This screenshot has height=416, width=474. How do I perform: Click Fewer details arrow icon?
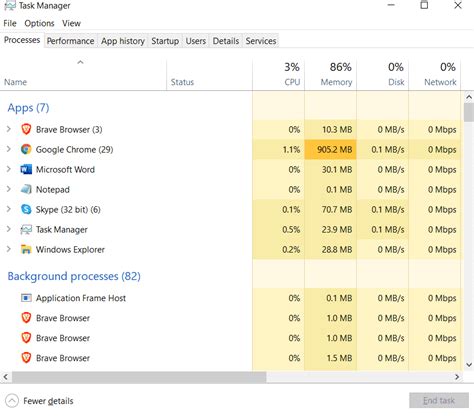(x=12, y=401)
